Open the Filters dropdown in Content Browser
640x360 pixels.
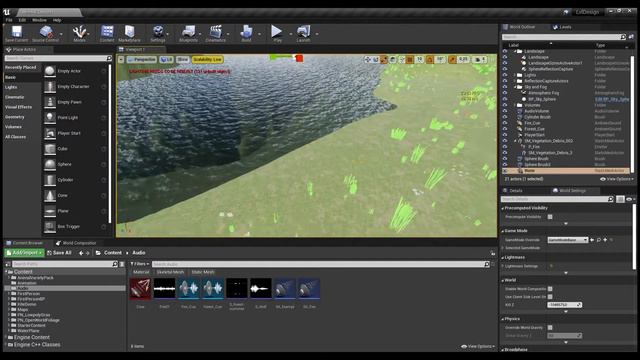(x=140, y=264)
